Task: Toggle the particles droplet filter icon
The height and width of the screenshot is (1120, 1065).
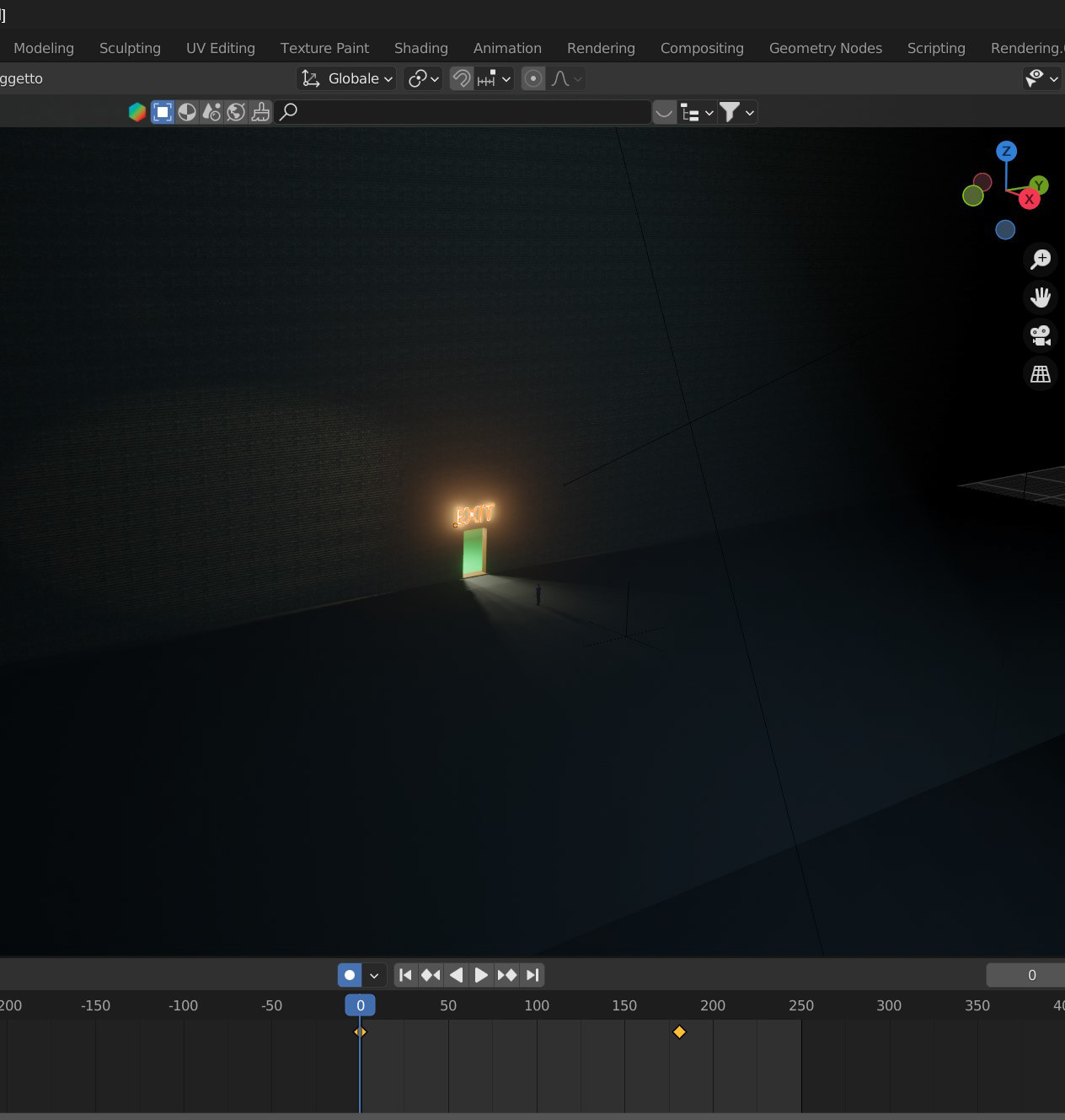Action: pyautogui.click(x=211, y=112)
